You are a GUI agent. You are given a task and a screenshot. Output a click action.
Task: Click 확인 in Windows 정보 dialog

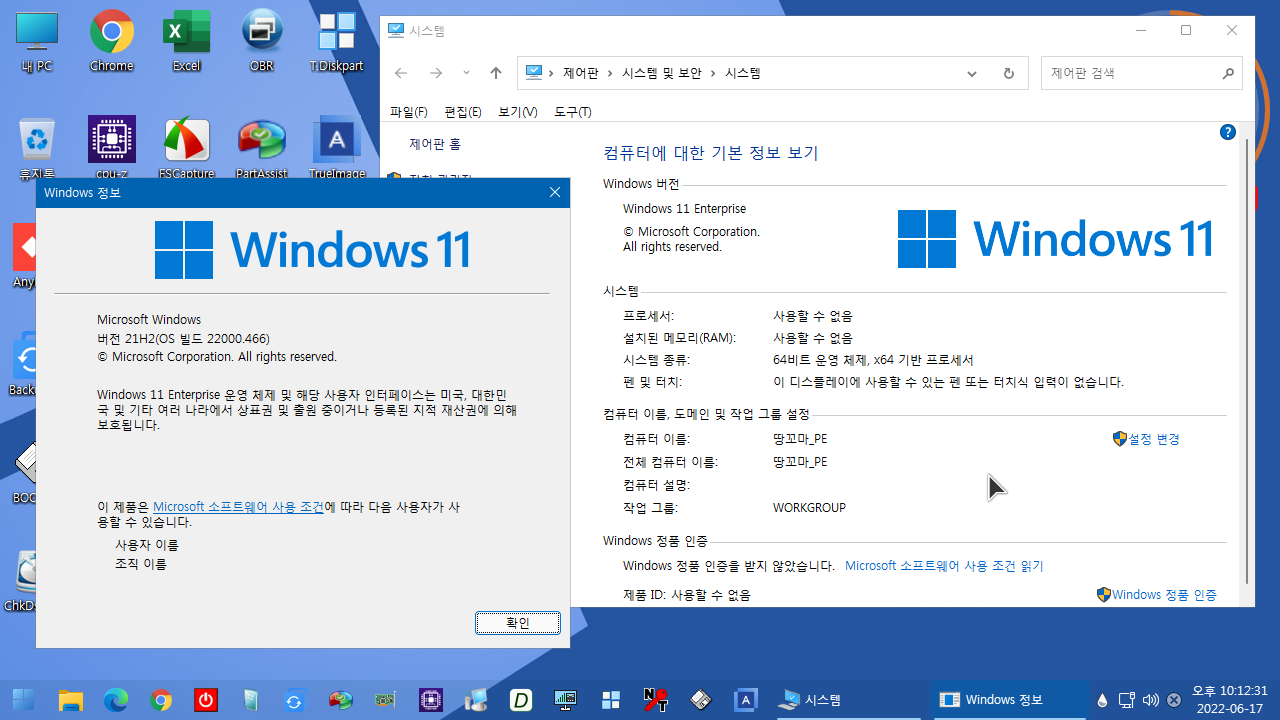517,623
